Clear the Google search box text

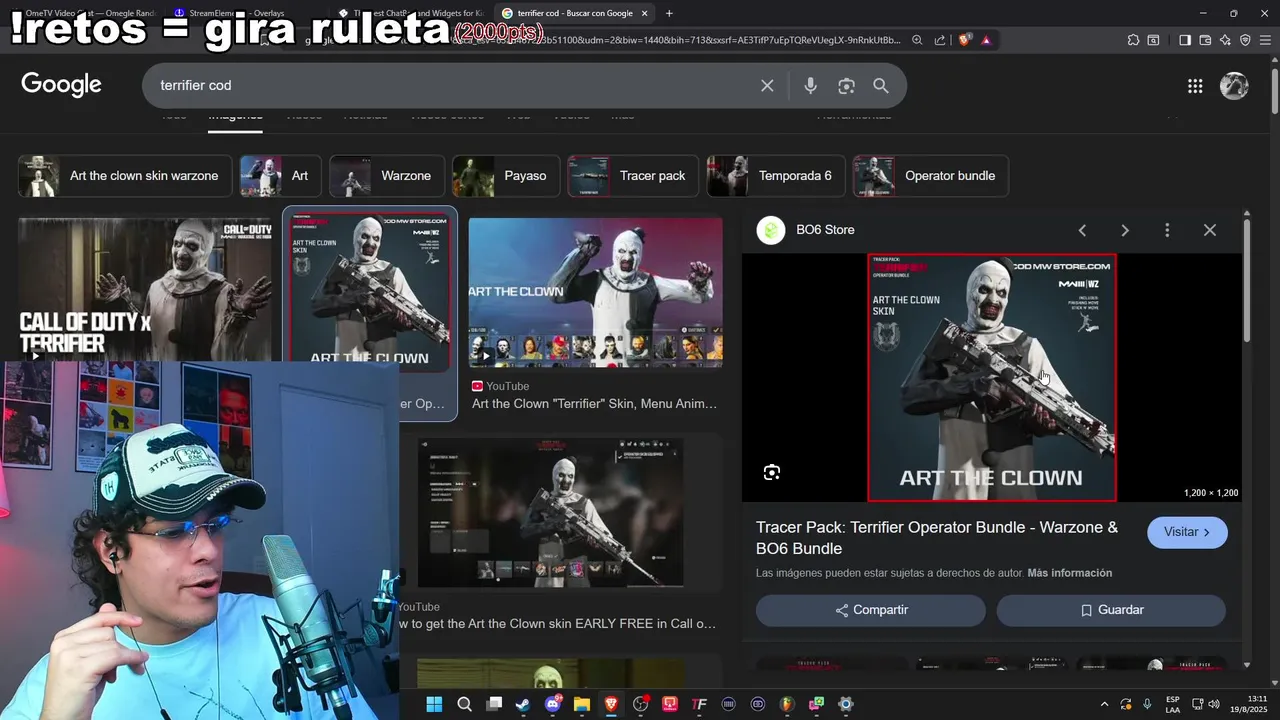click(x=767, y=86)
